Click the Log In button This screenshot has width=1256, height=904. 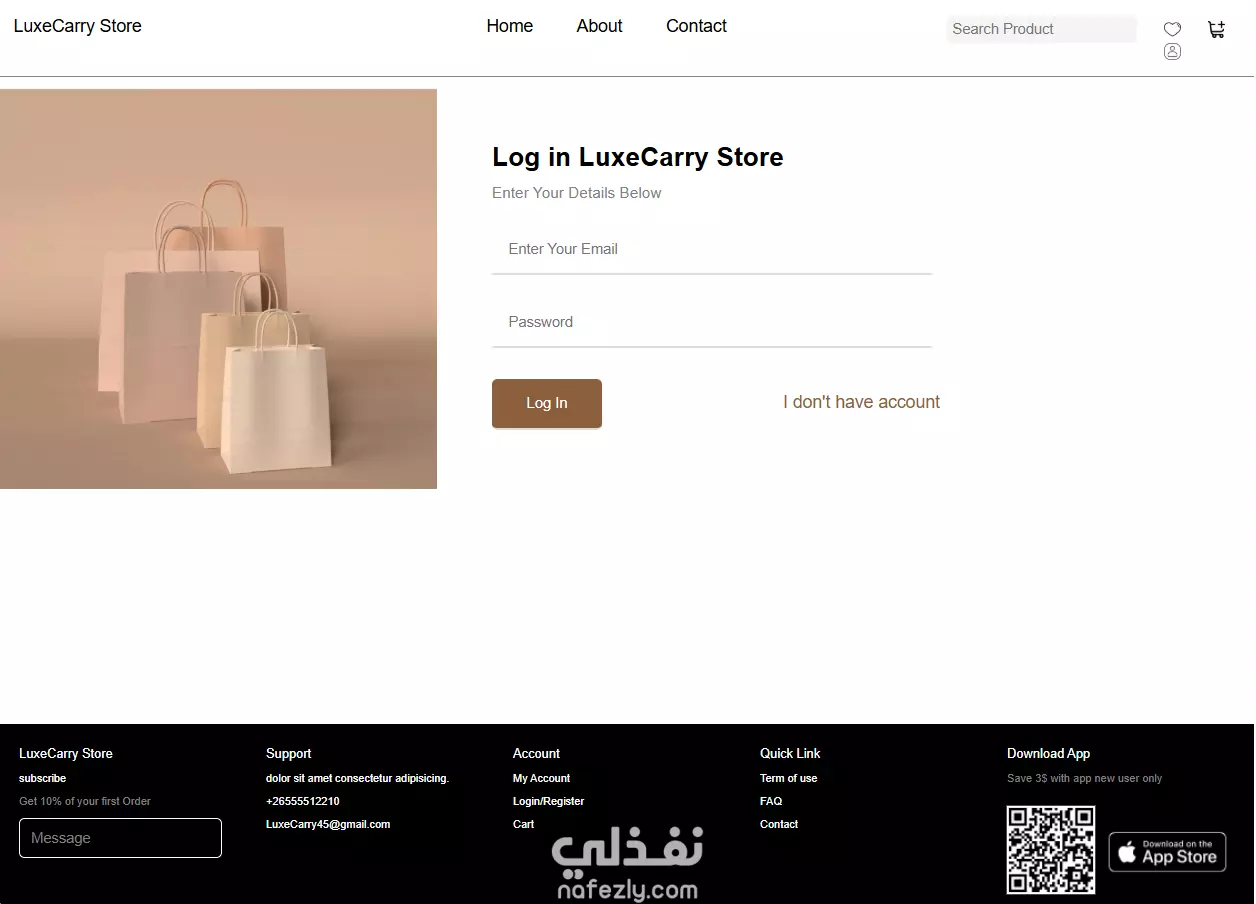point(547,403)
